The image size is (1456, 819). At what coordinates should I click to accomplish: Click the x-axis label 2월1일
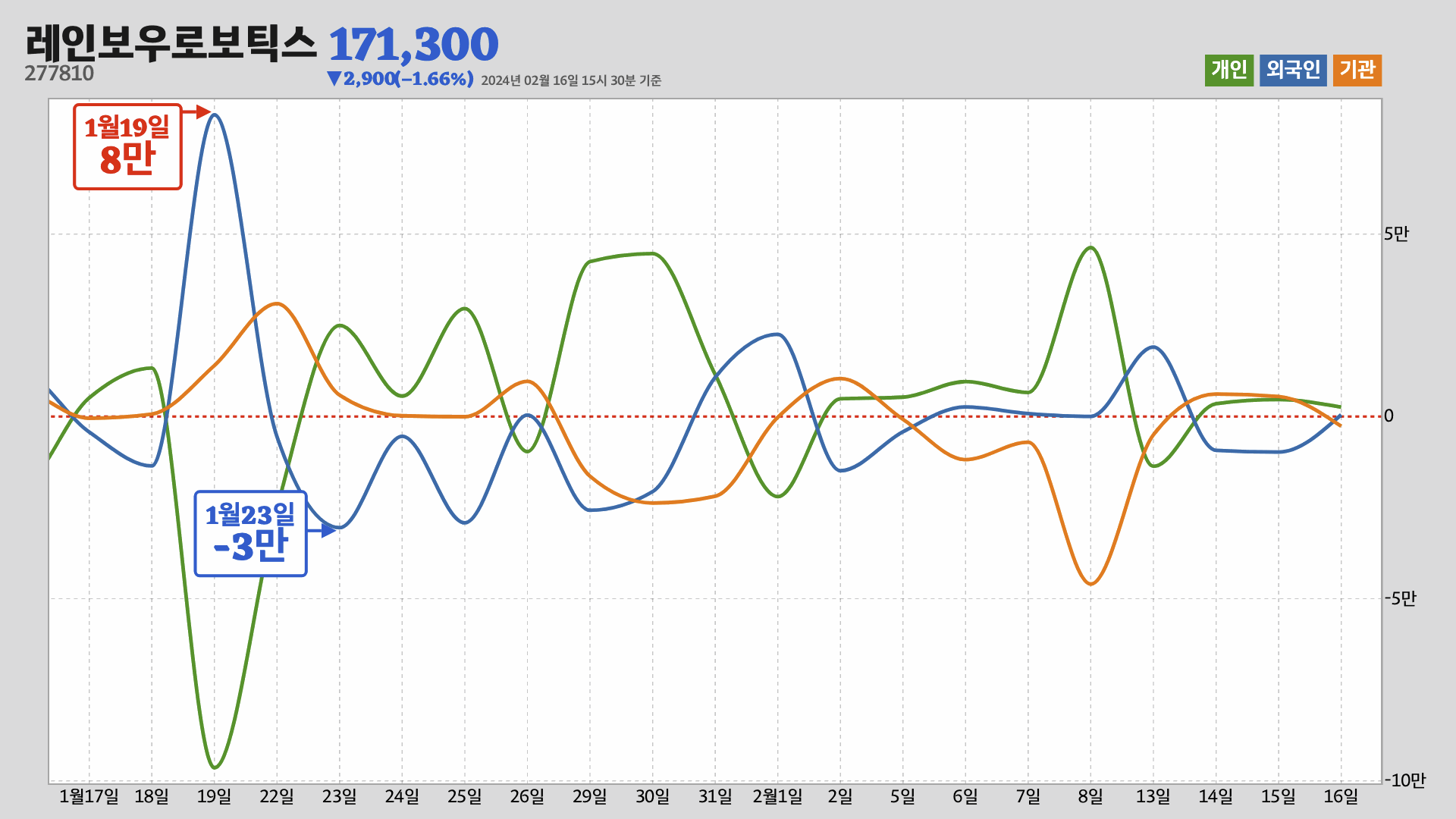coord(777,796)
